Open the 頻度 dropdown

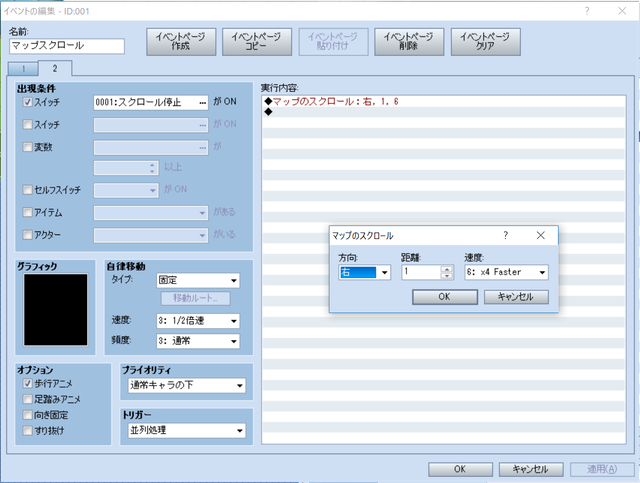pyautogui.click(x=198, y=341)
